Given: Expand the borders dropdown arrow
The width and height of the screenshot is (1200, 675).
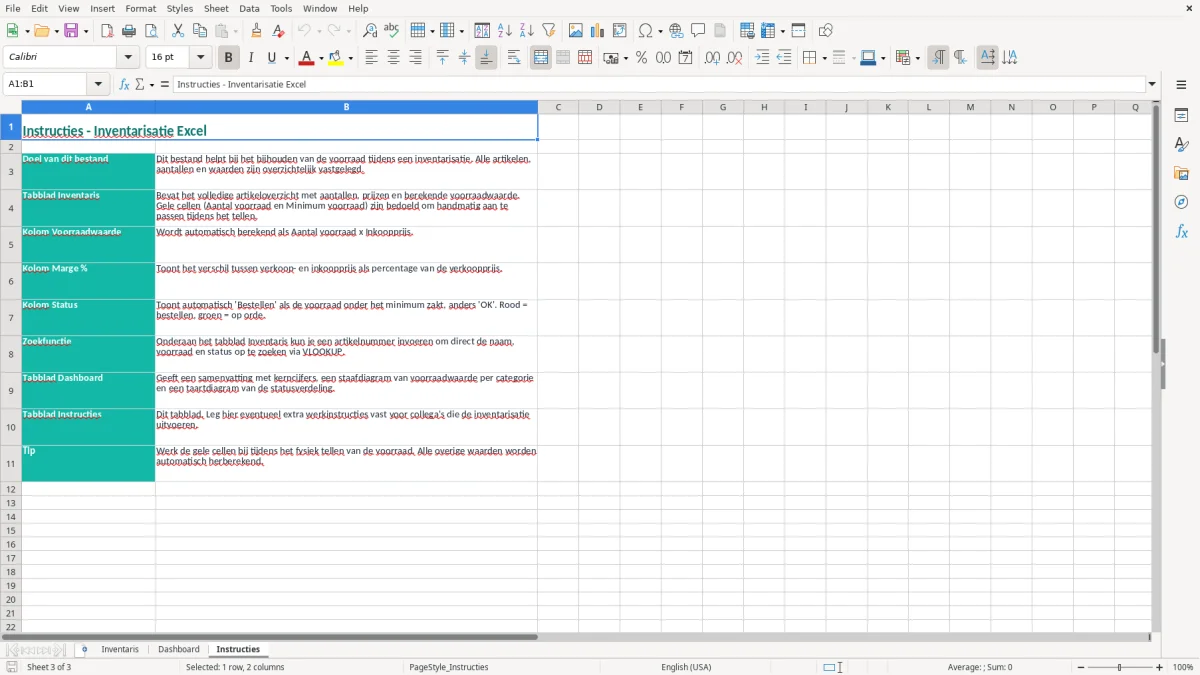Looking at the screenshot, I should coord(824,58).
